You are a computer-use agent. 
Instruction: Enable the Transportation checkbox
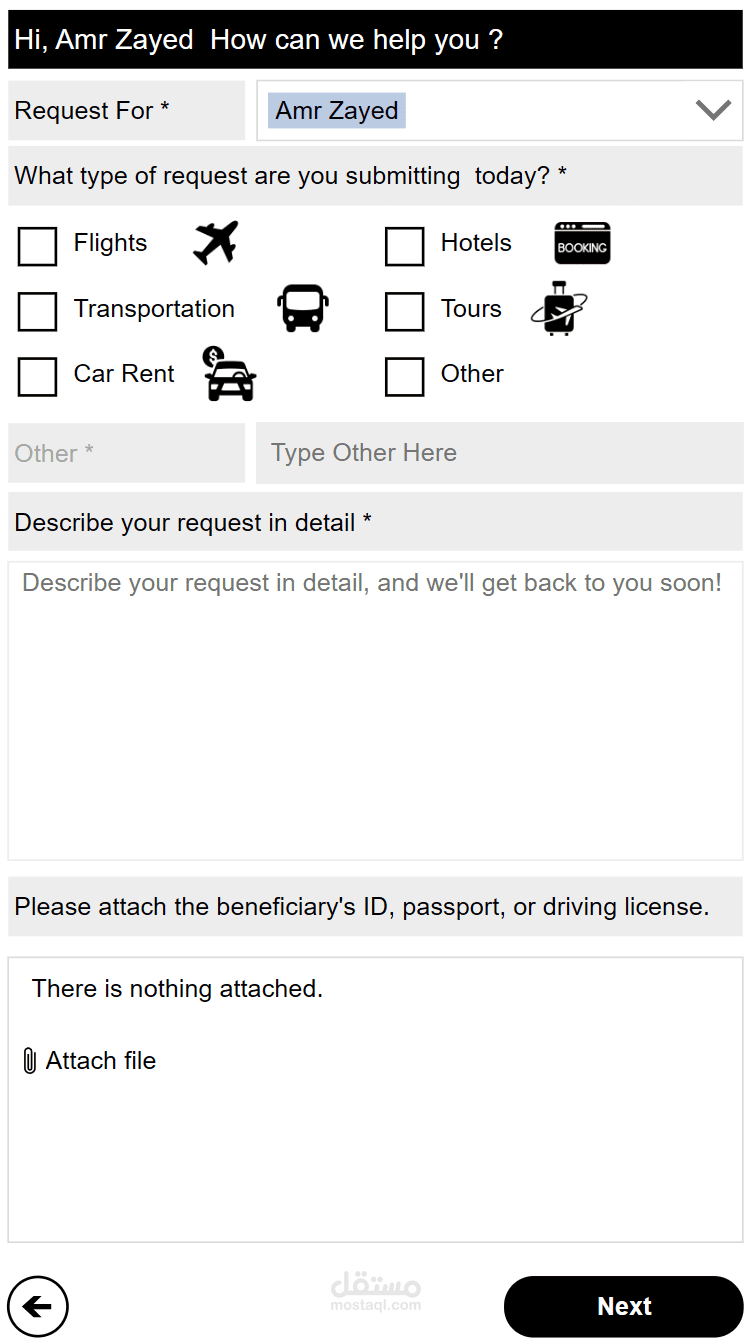38,311
